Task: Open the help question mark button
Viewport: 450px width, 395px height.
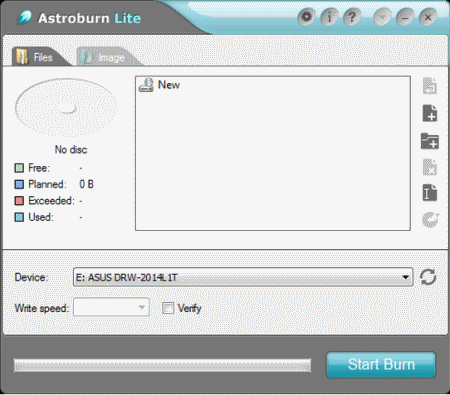Action: click(x=351, y=17)
